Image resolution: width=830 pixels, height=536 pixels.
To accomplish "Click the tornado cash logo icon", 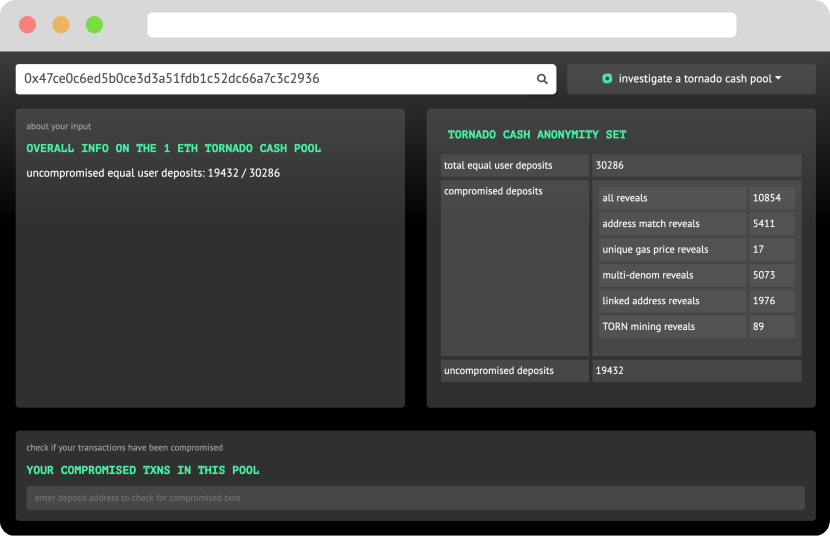I will click(x=607, y=78).
